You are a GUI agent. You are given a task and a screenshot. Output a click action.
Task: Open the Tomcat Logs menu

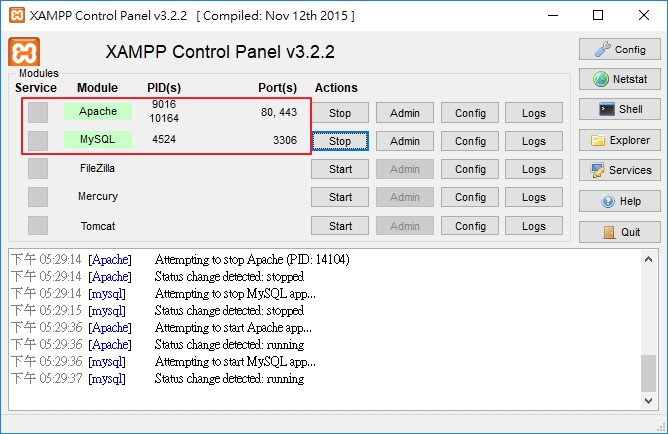click(x=534, y=226)
